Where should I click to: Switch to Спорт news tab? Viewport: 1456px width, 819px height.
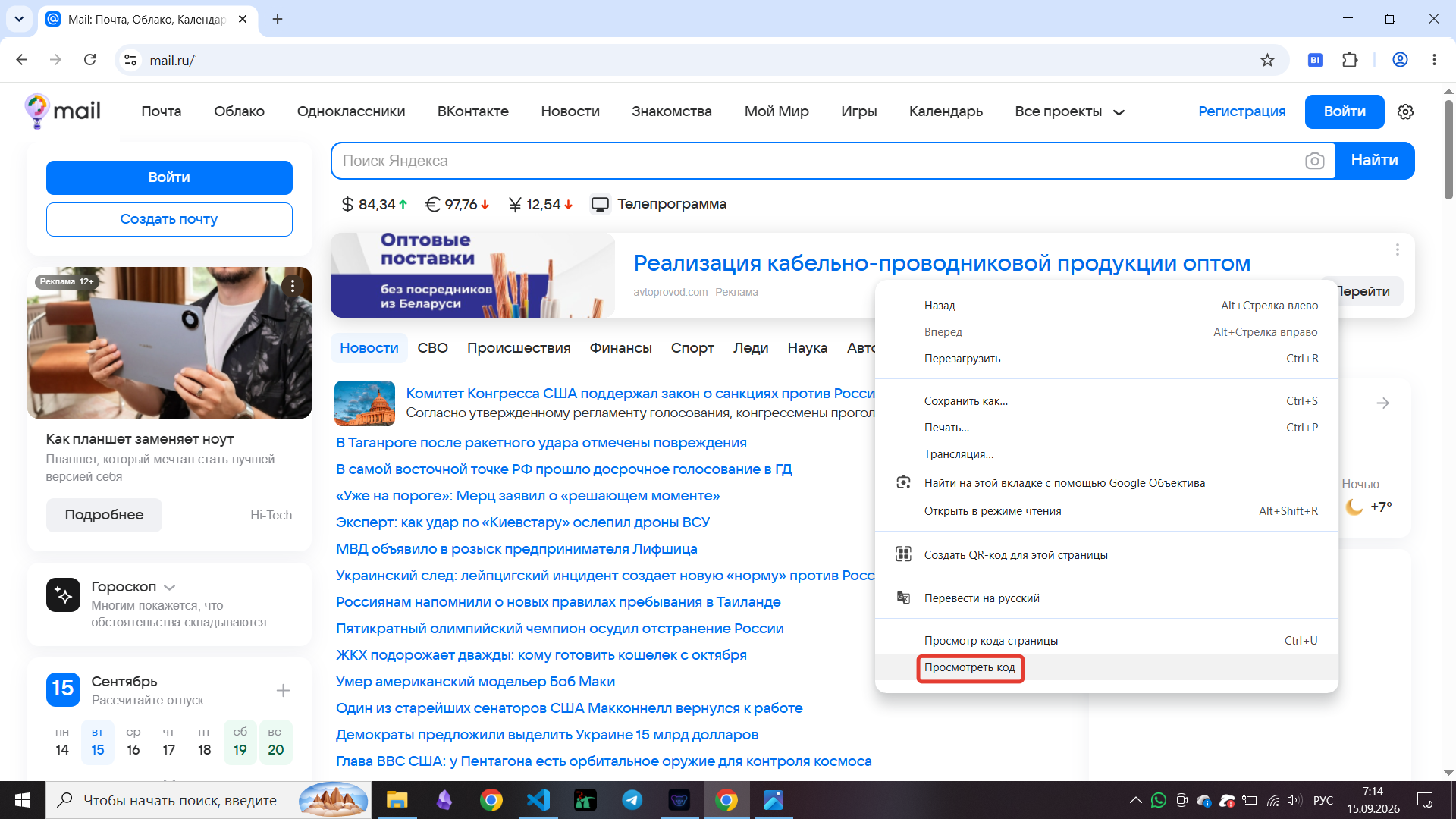692,348
